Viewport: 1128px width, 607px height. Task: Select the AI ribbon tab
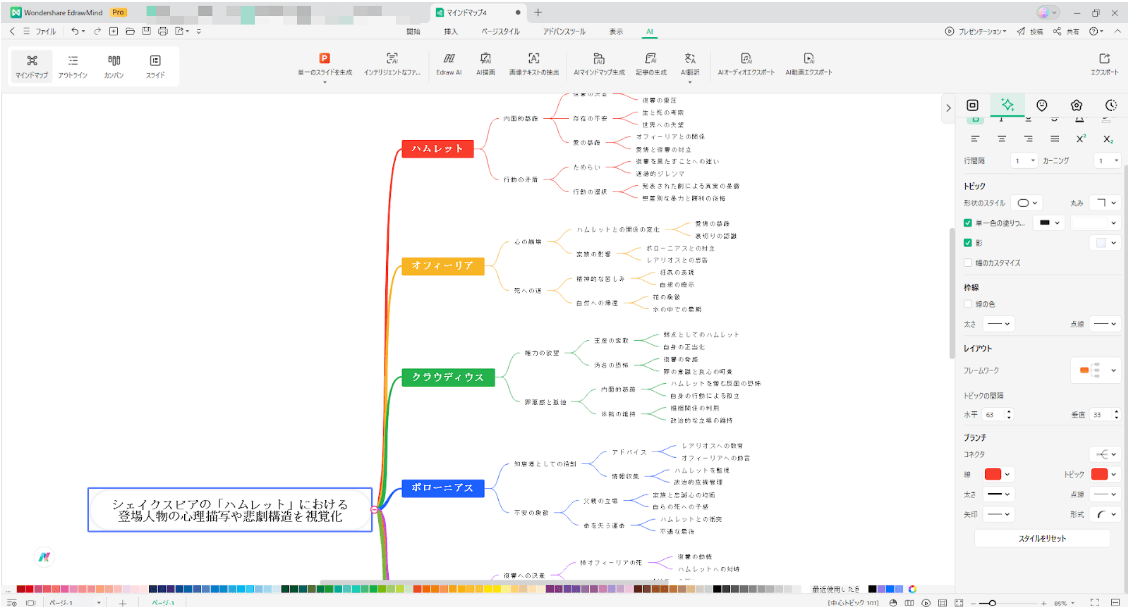[650, 32]
